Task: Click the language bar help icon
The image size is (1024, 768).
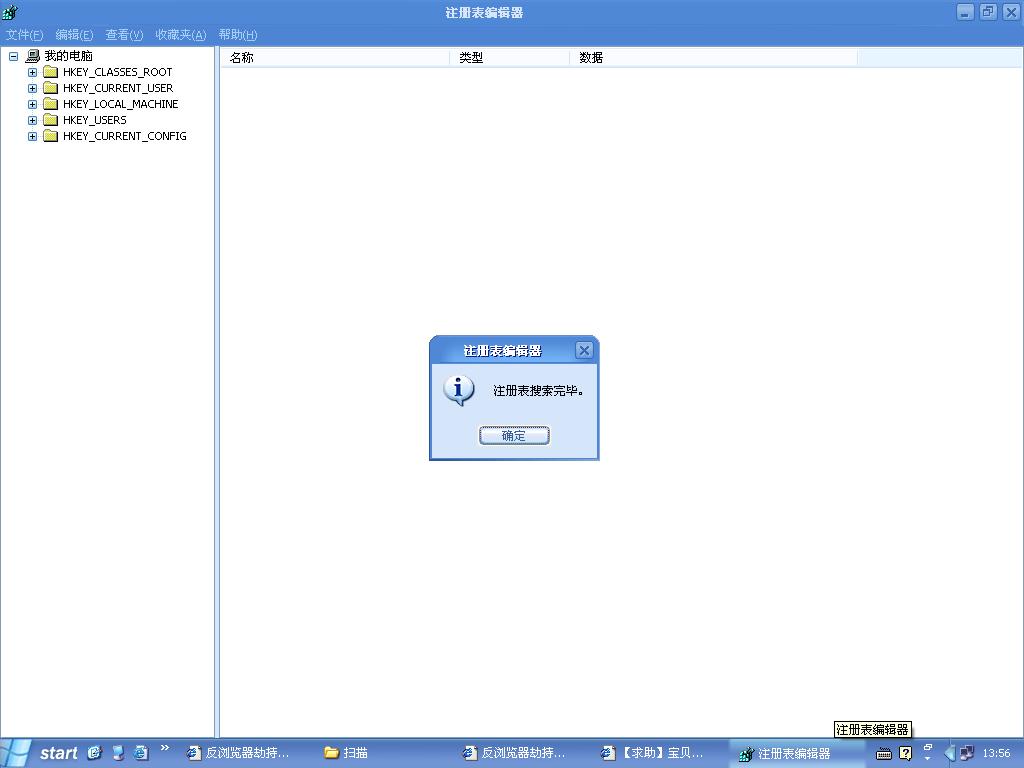Action: pos(905,753)
